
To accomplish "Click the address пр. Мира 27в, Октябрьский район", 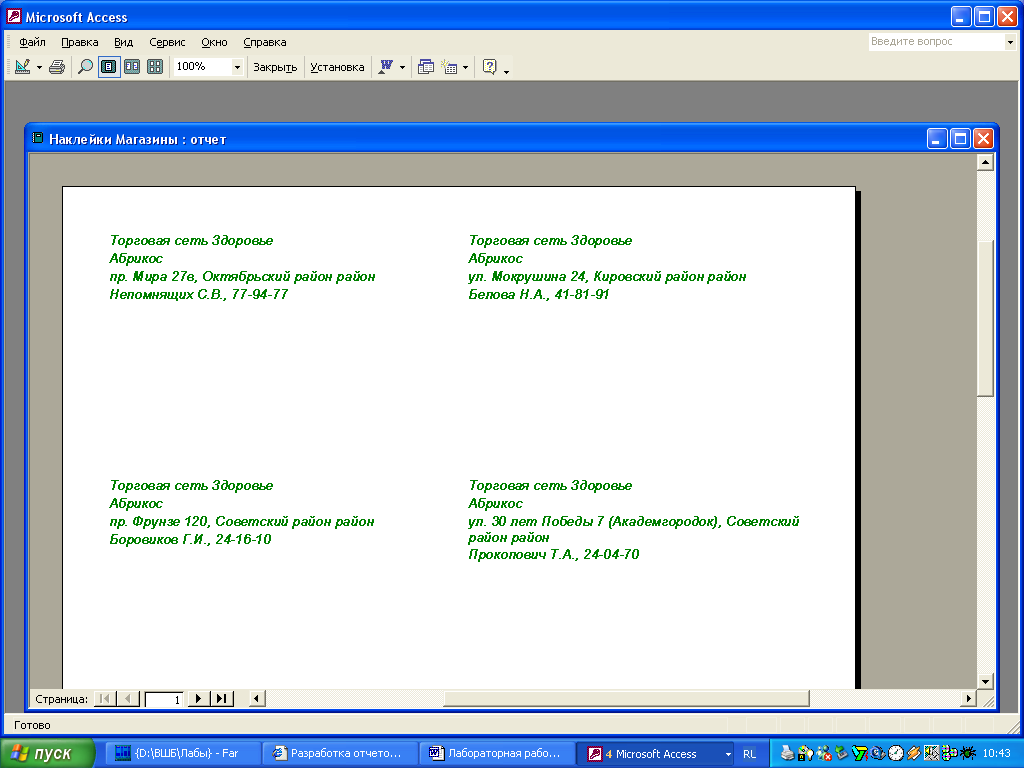I will point(222,277).
